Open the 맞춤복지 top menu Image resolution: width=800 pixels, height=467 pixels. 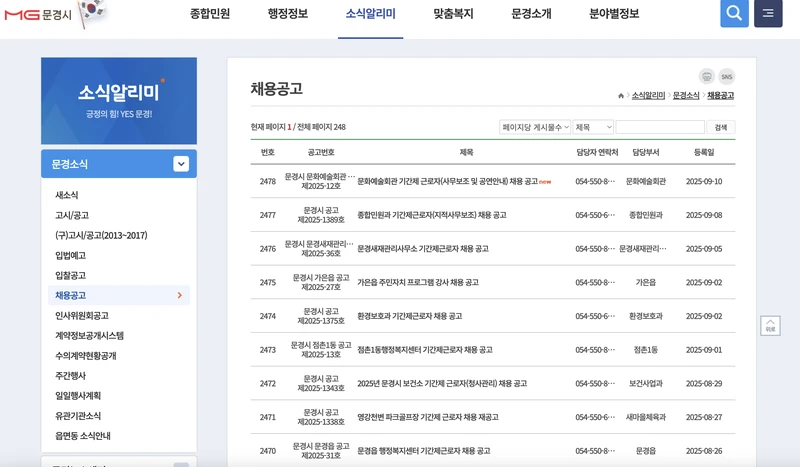click(453, 14)
